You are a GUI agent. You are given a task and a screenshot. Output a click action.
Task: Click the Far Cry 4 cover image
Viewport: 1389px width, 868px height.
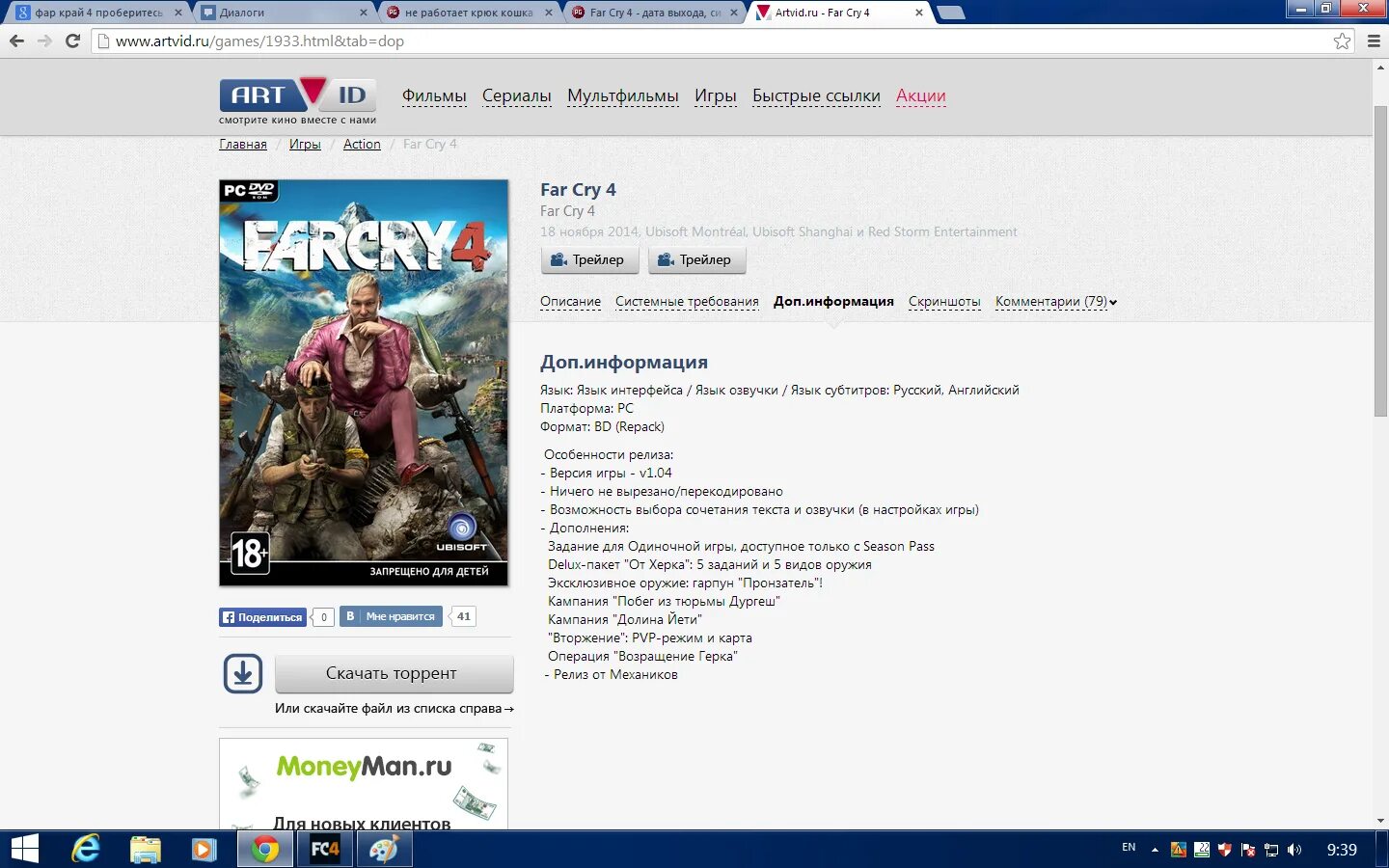pyautogui.click(x=364, y=383)
